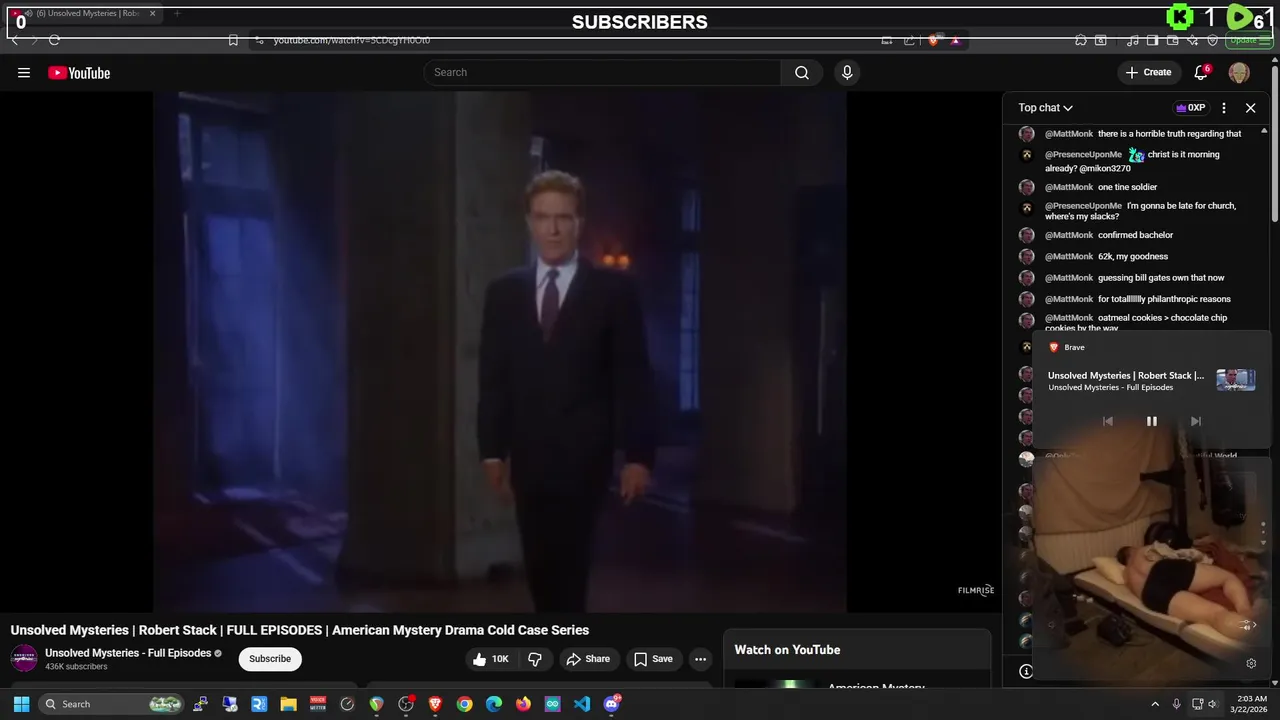
Task: Open the settings gear on the webcam overlay
Action: tap(1251, 663)
